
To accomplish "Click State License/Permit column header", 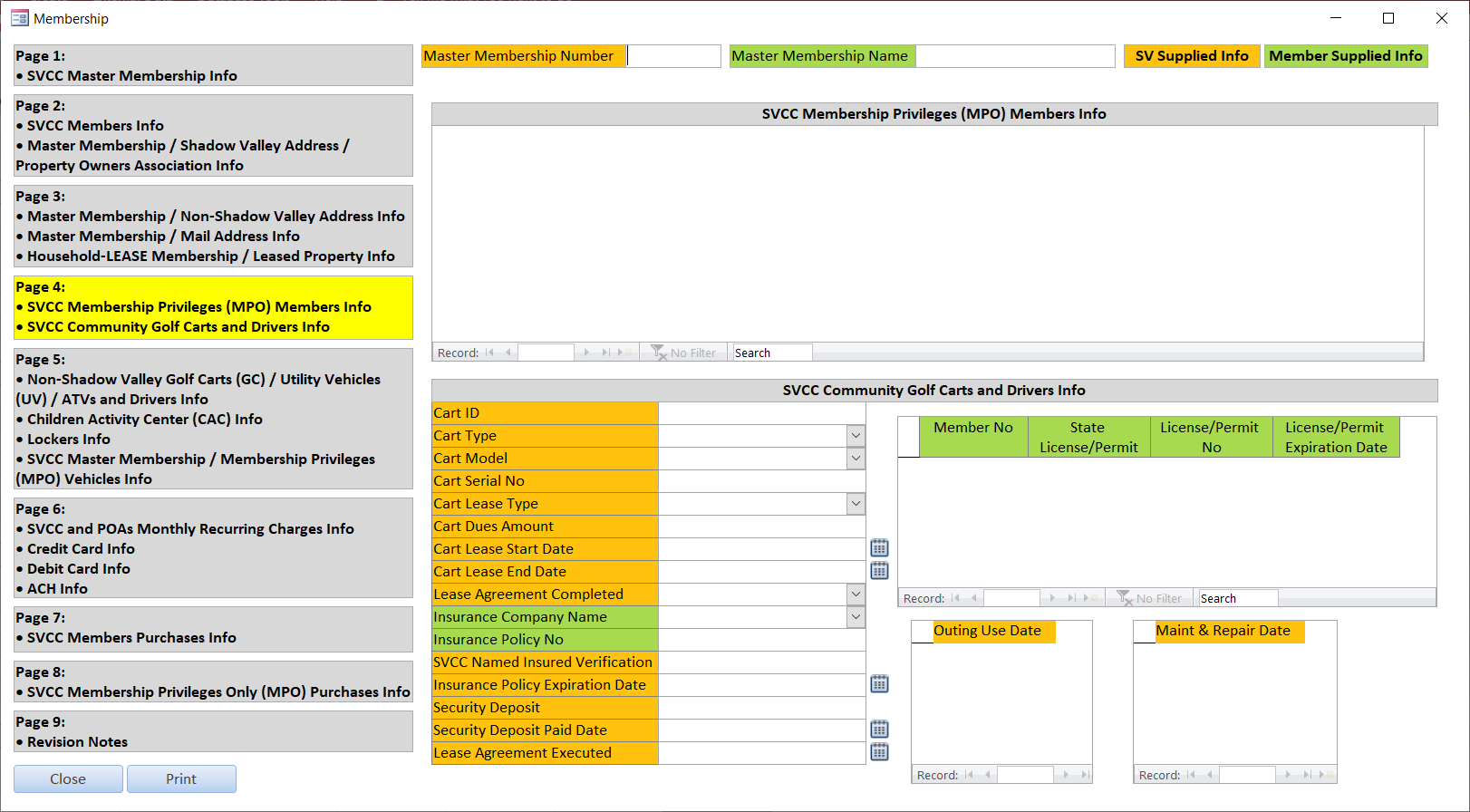I will tap(1088, 437).
